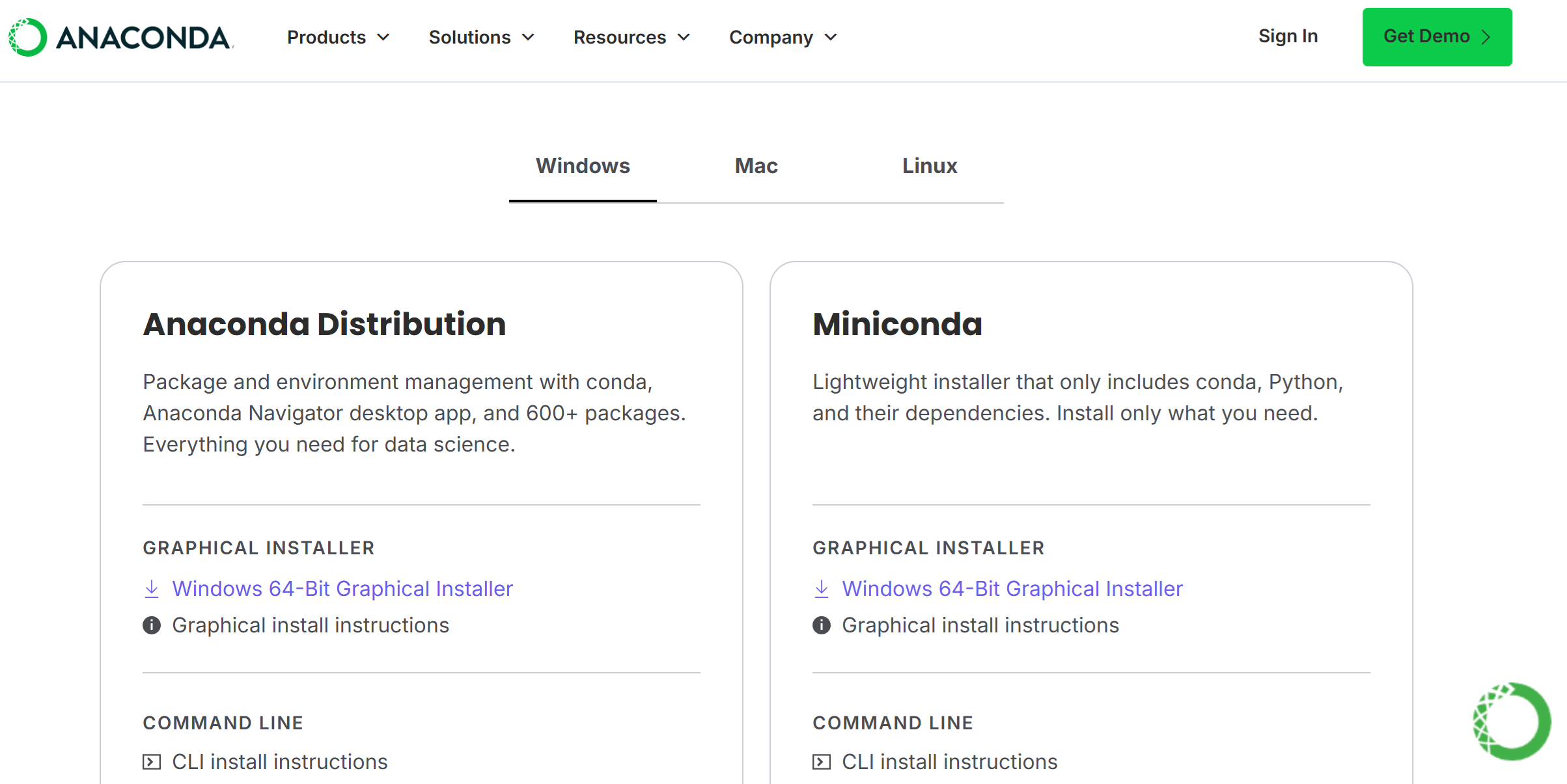Click the terminal icon under Miniconda command line
This screenshot has height=784, width=1567.
[x=822, y=762]
